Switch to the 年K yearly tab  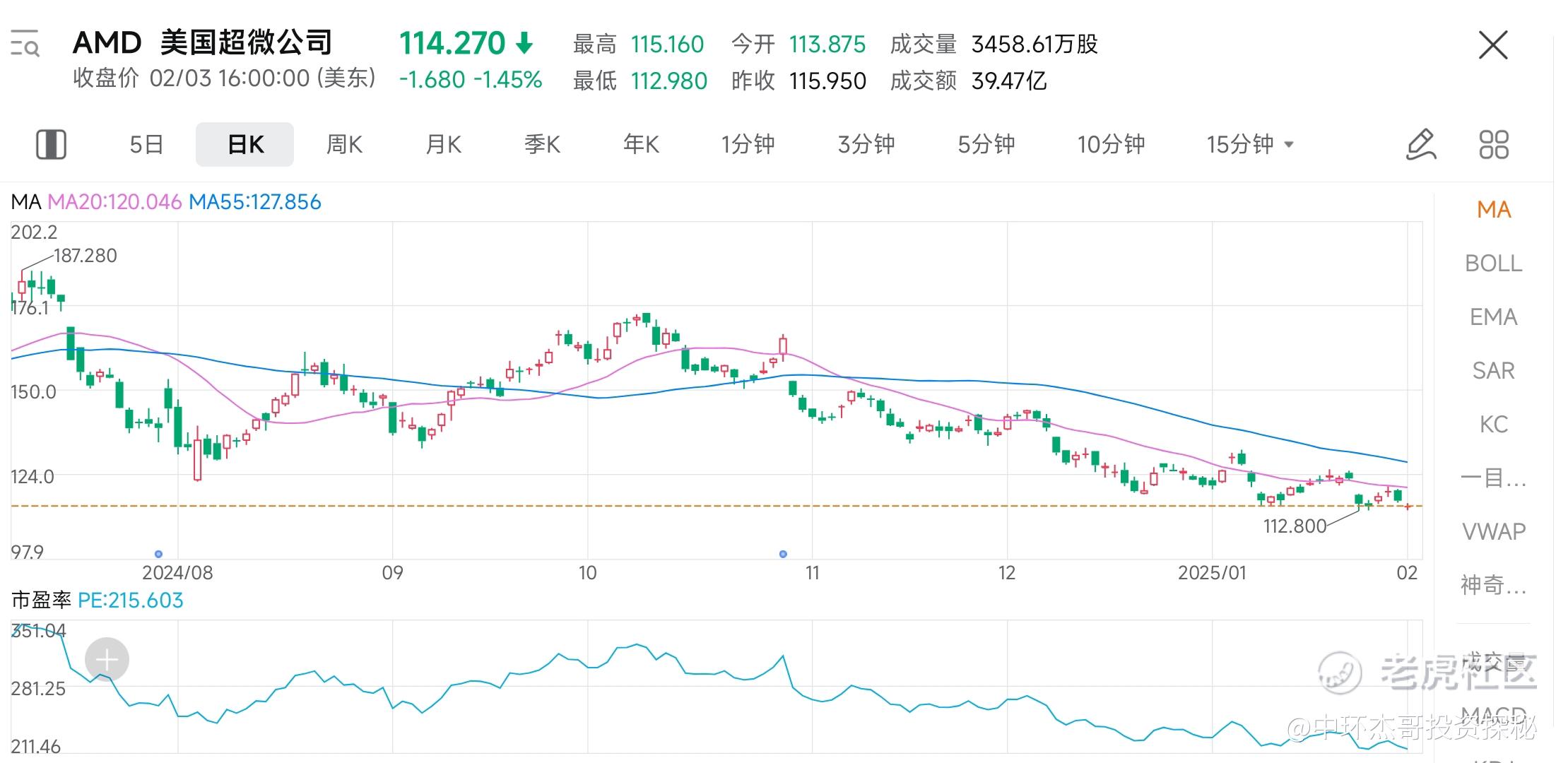[x=641, y=144]
